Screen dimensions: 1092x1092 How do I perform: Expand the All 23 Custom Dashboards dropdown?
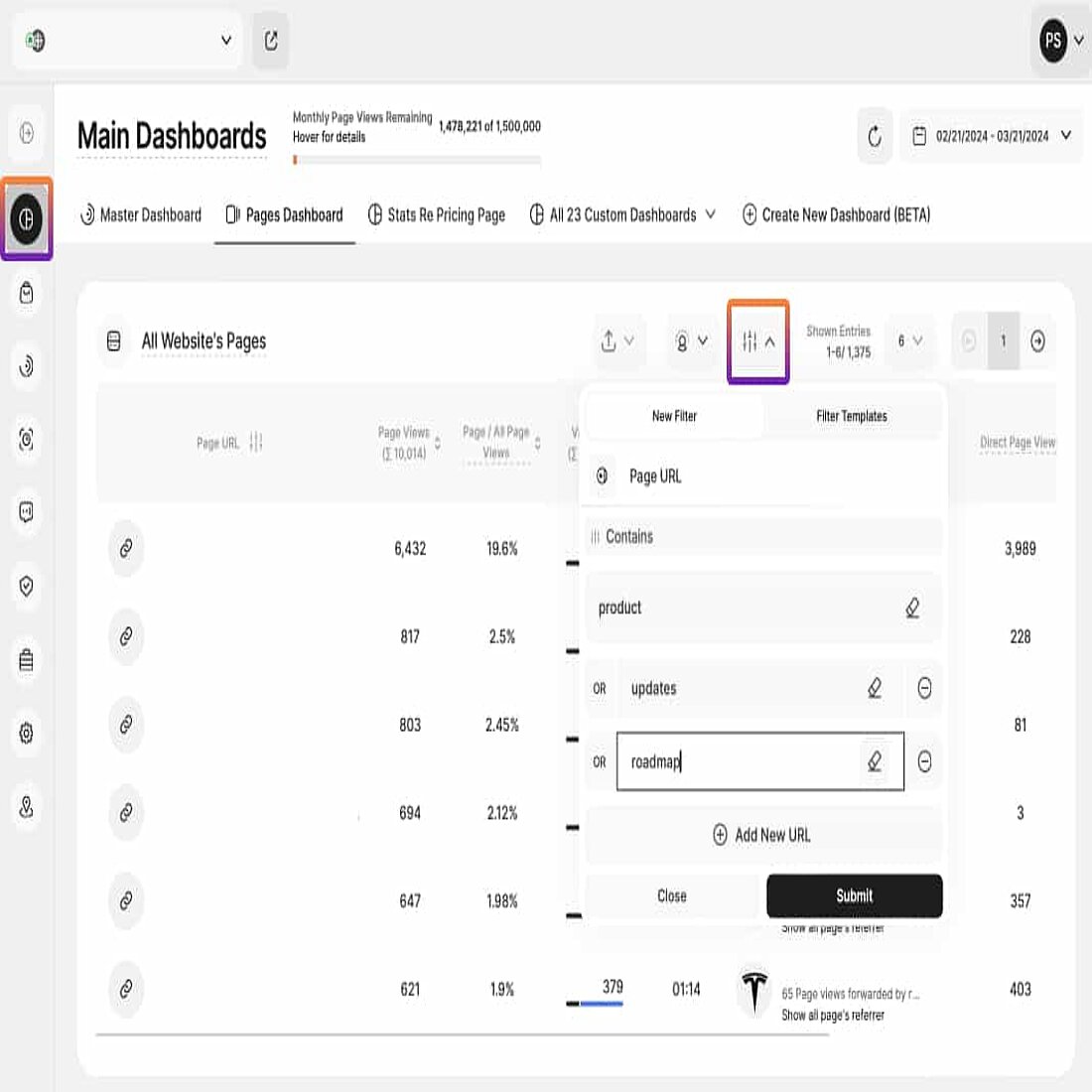coord(622,214)
